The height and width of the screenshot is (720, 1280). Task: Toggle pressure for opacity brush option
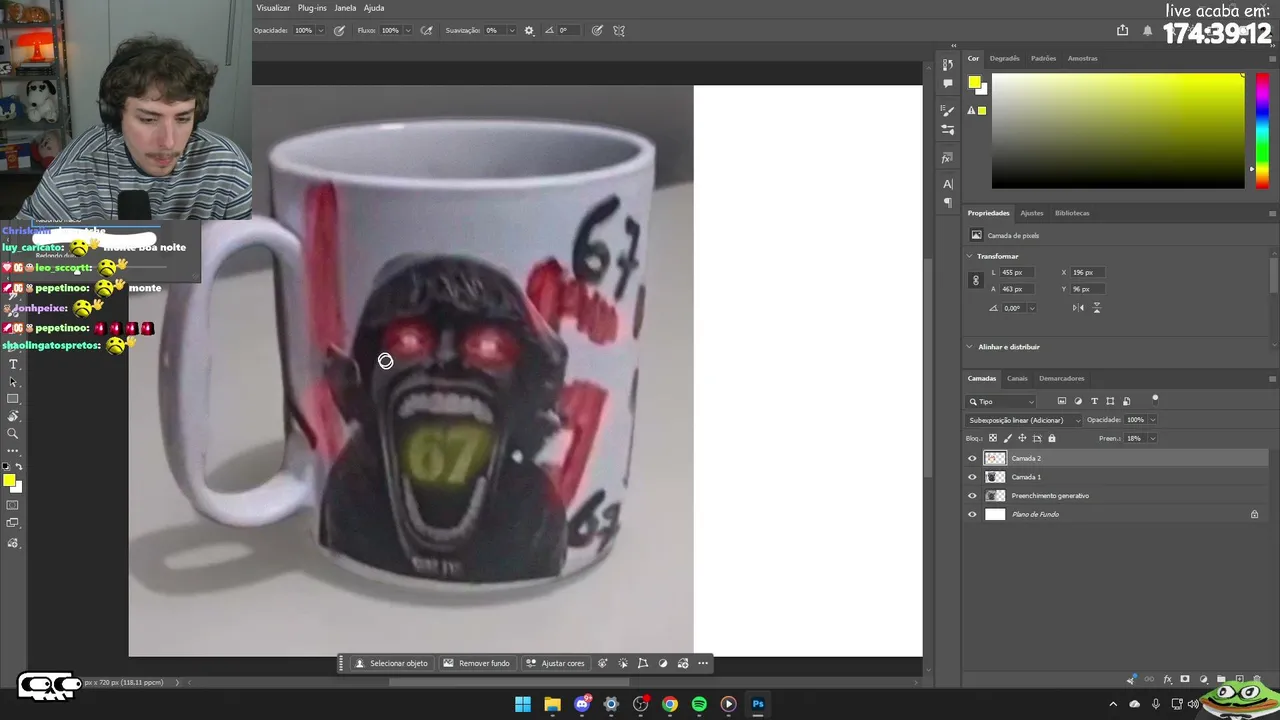coord(339,30)
